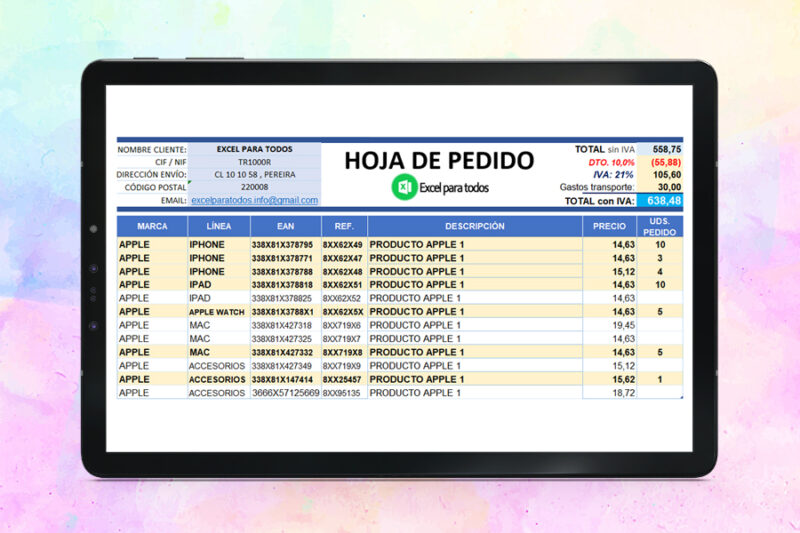The height and width of the screenshot is (533, 800).
Task: Click the HOJA DE PEDIDO title
Action: coord(439,161)
